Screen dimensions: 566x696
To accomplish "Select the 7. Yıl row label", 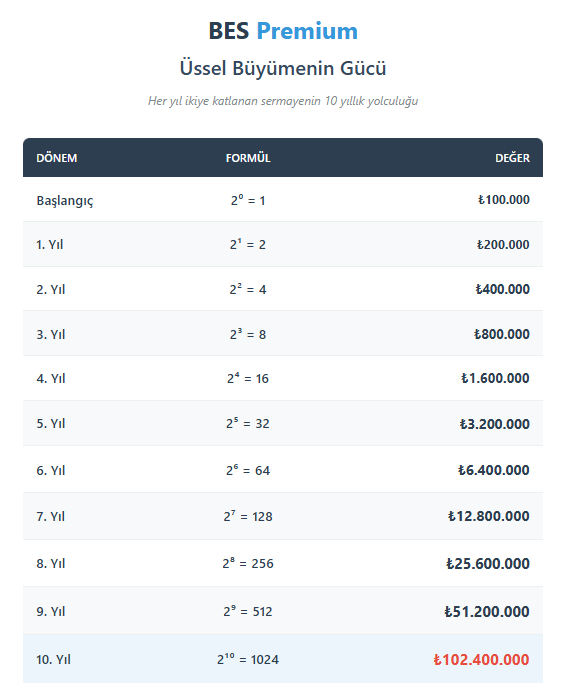I will point(51,517).
